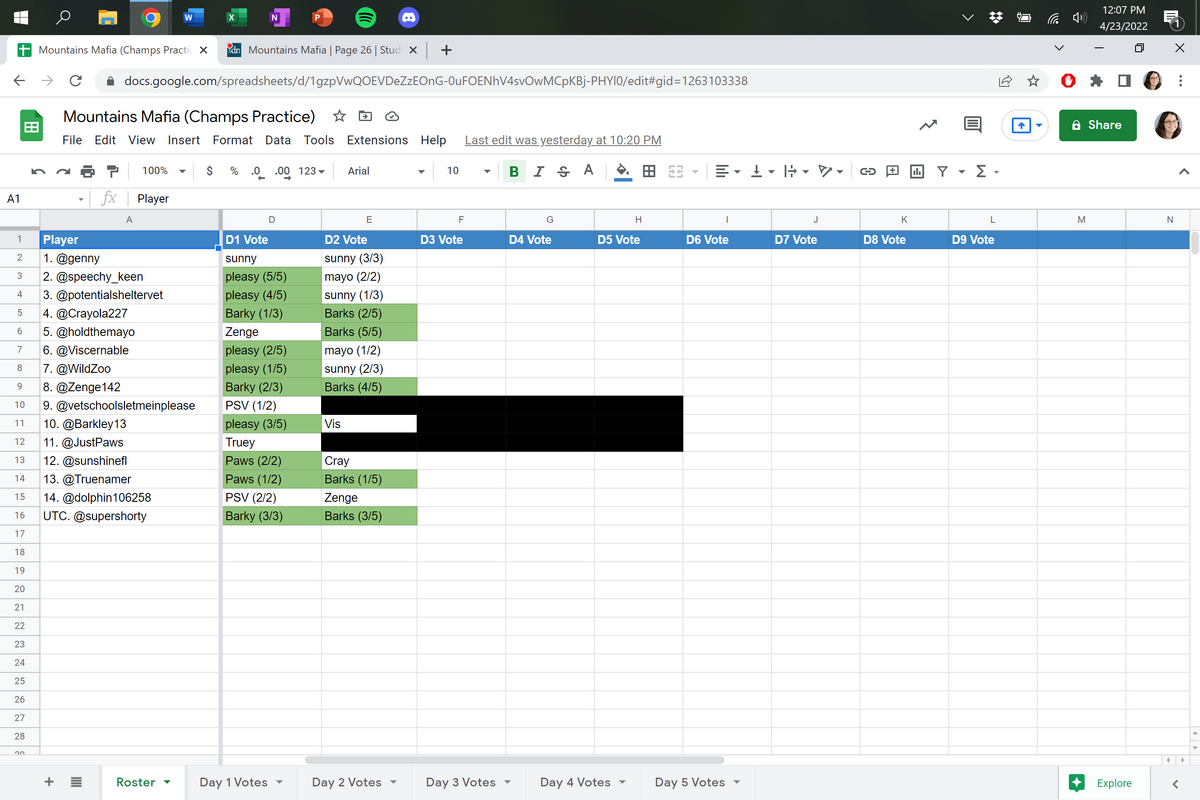Toggle italic formatting
1200x800 pixels.
pos(539,171)
